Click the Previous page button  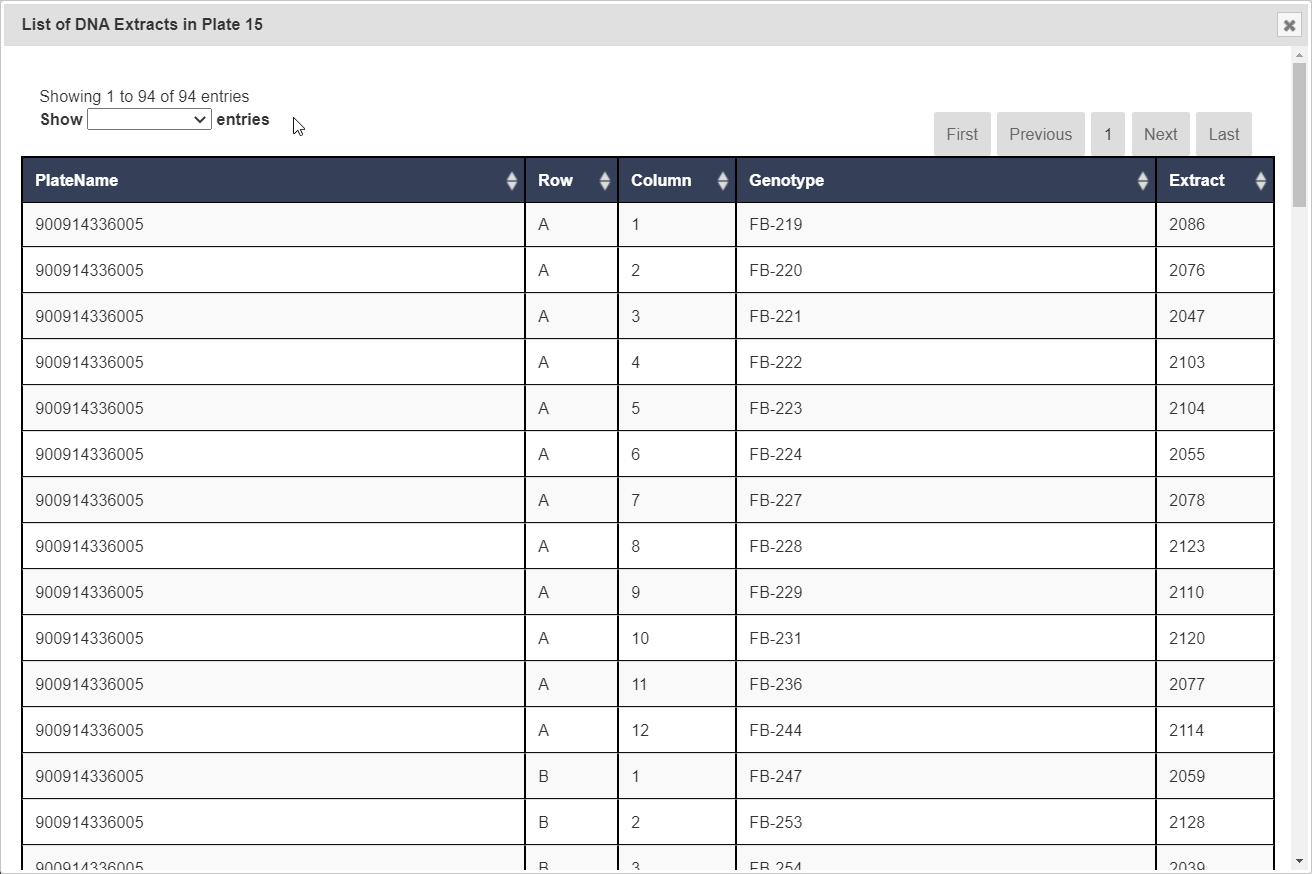point(1040,134)
